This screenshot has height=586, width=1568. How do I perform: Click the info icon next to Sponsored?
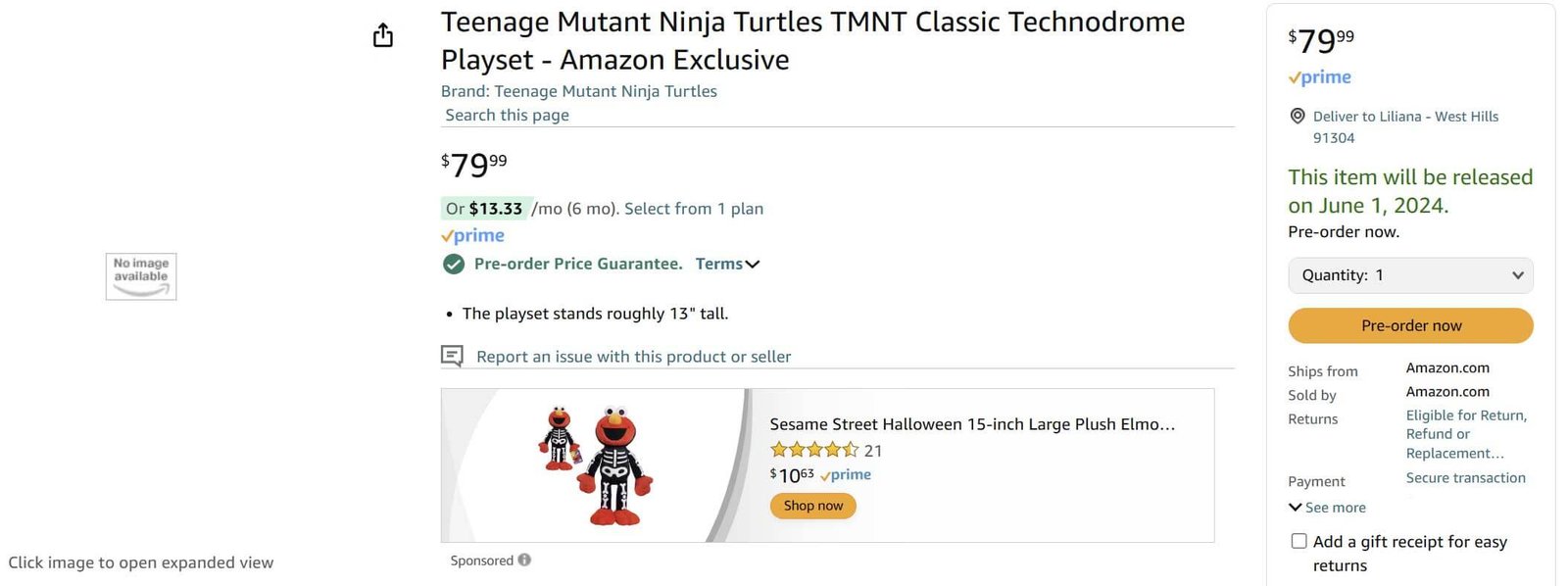click(x=524, y=560)
